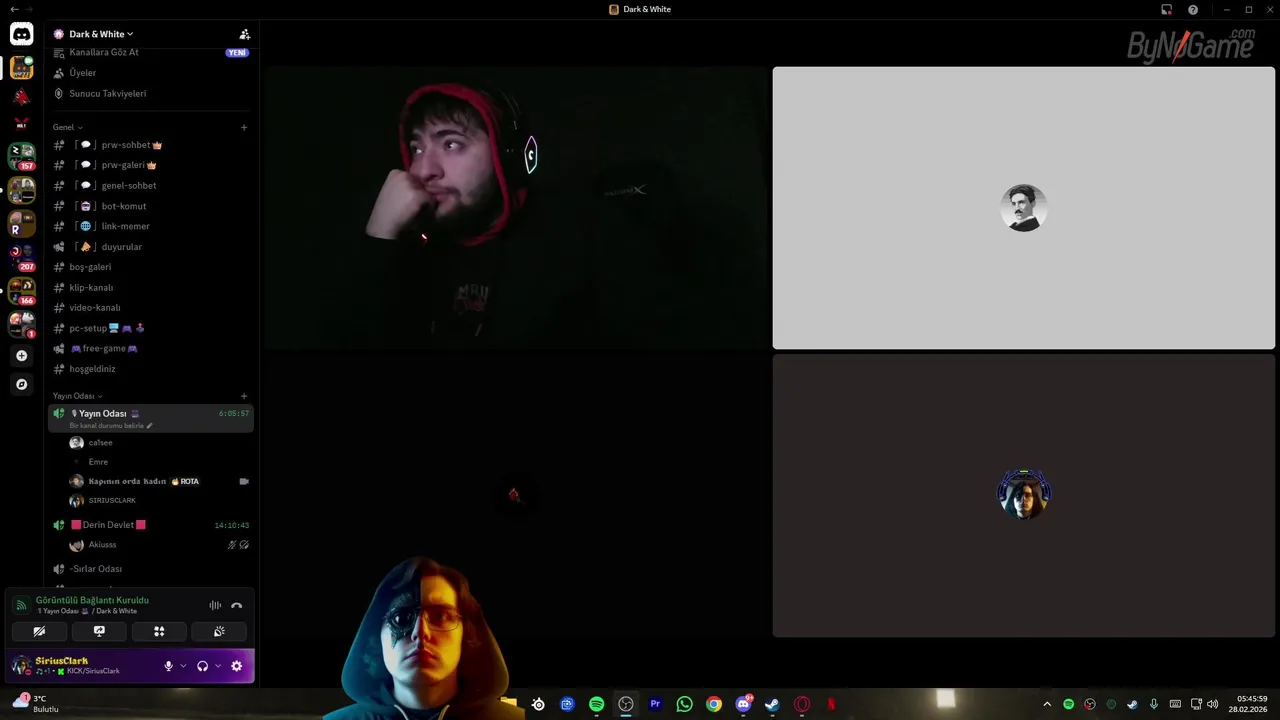
Task: Open the Üyeler members list
Action: [150, 73]
